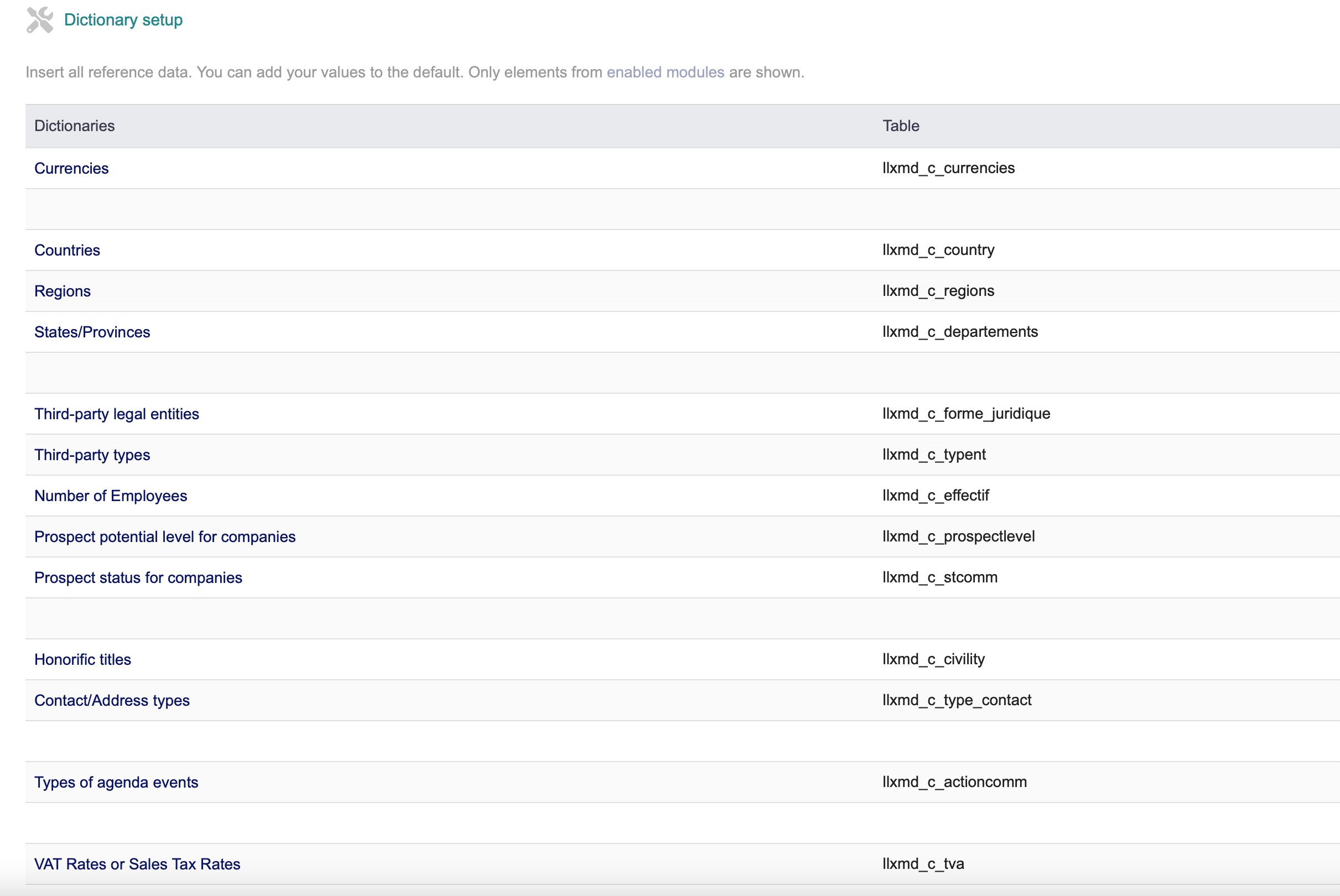This screenshot has height=896, width=1340.
Task: Select table name llxmd_c_currencies
Action: 949,168
